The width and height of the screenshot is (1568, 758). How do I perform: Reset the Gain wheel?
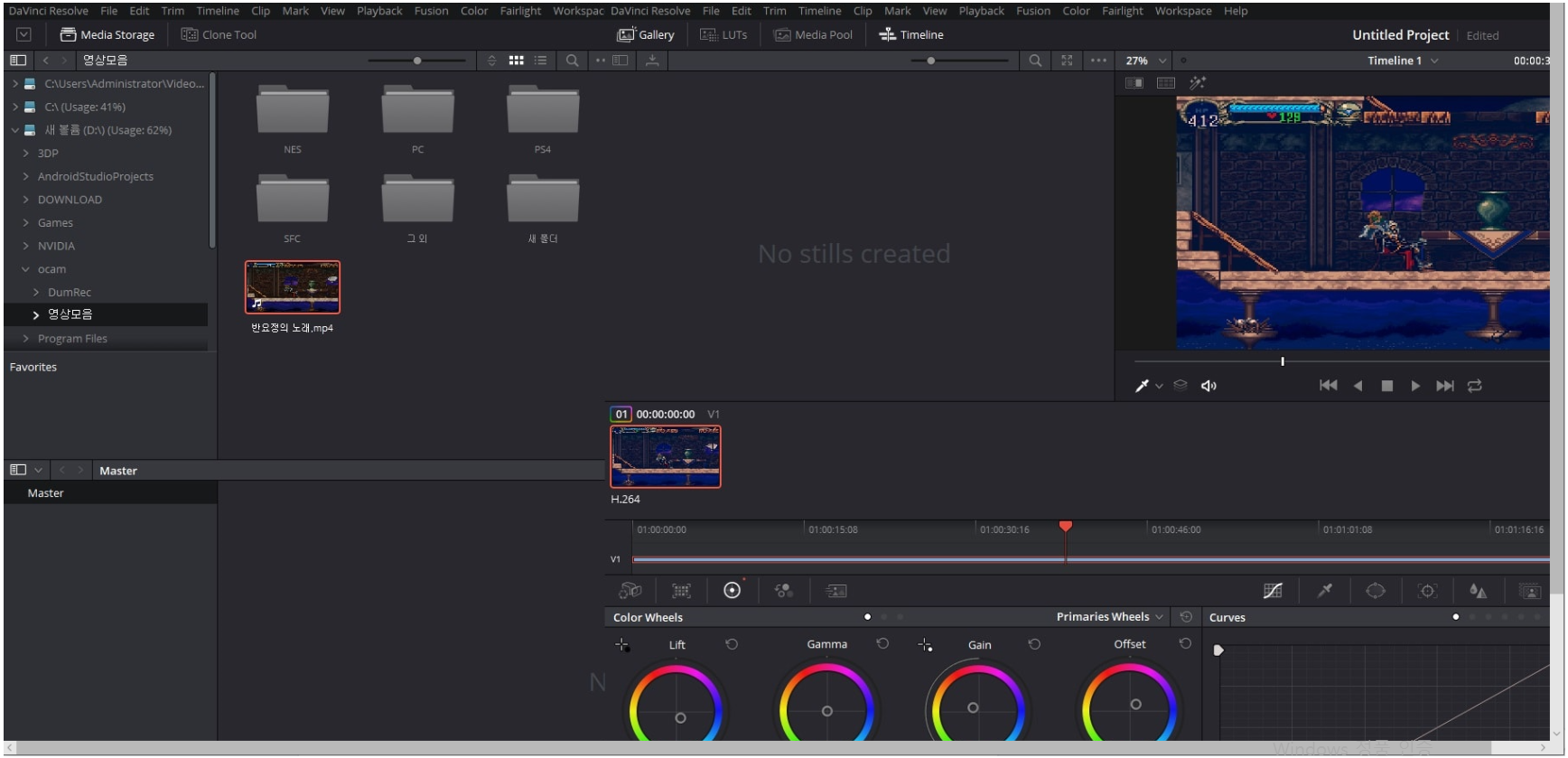(x=1034, y=644)
